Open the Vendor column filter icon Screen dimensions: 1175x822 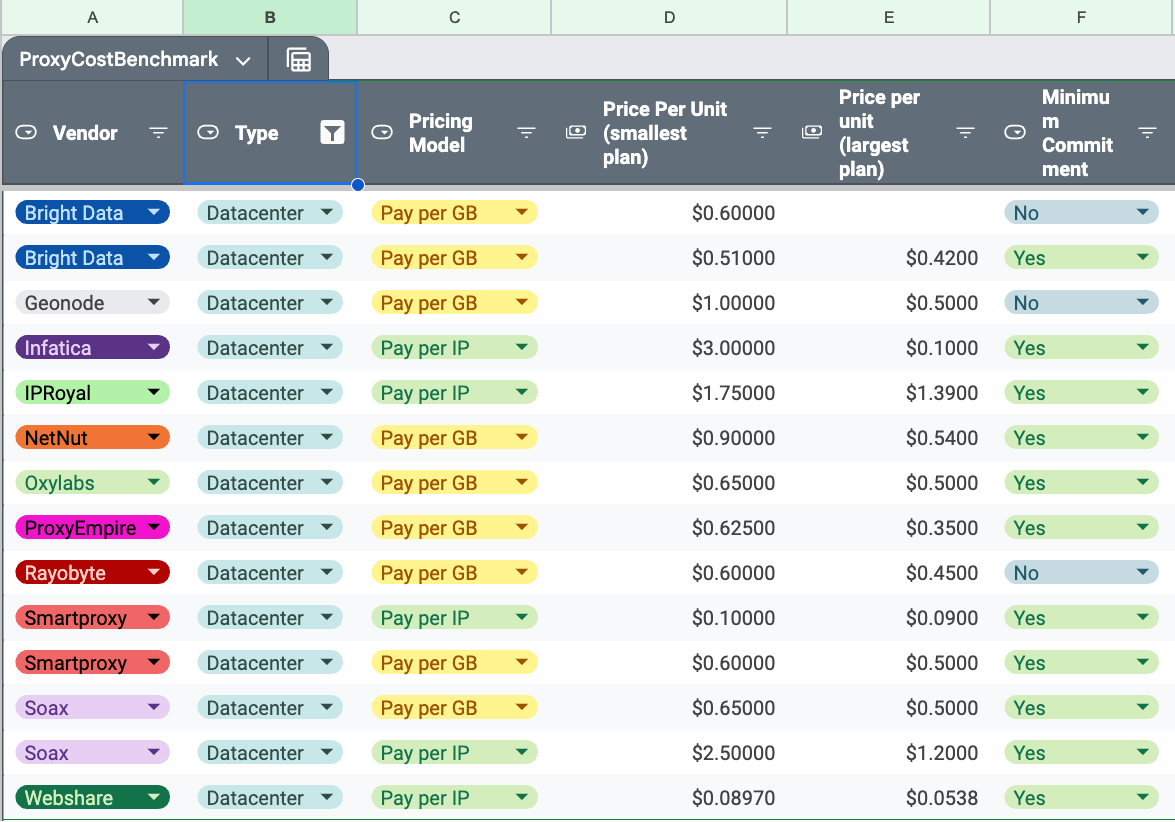(158, 133)
